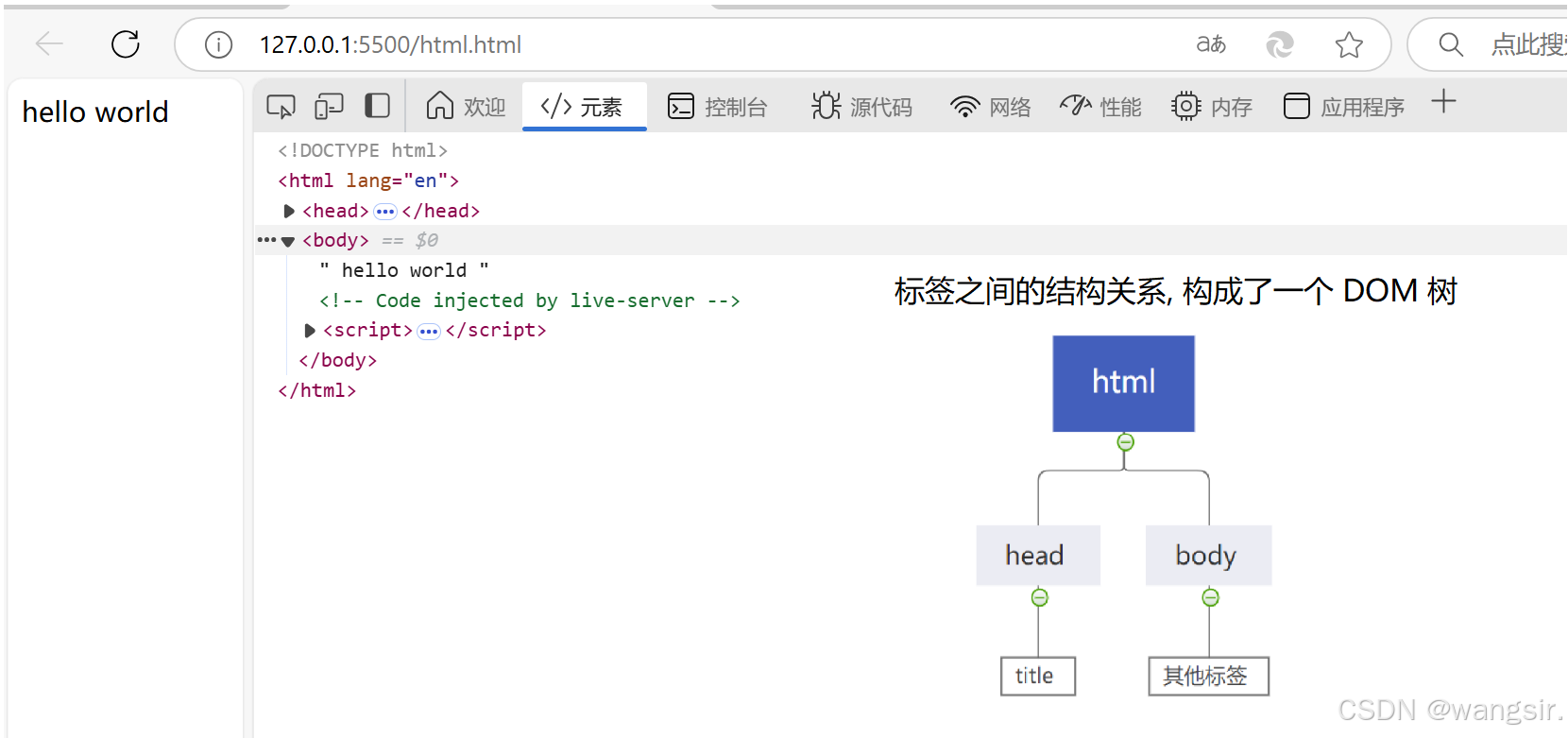Viewport: 1568px width, 738px height.
Task: Expand the head element node
Action: (289, 211)
